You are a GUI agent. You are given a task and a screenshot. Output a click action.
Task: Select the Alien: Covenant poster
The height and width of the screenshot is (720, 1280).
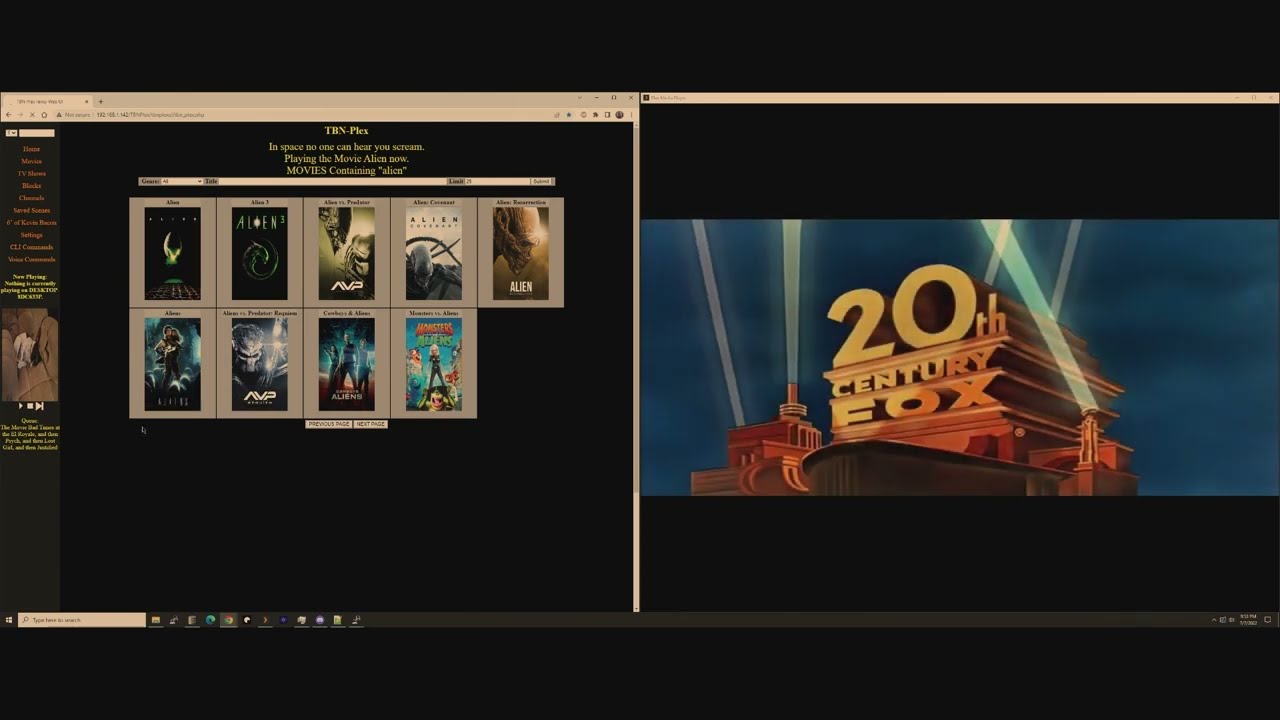tap(434, 254)
